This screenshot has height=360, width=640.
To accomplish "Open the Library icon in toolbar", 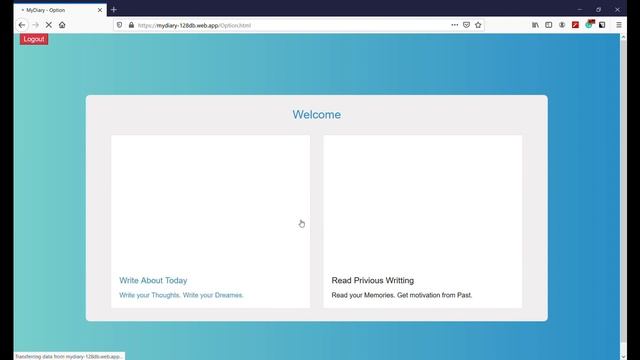I will 535,25.
